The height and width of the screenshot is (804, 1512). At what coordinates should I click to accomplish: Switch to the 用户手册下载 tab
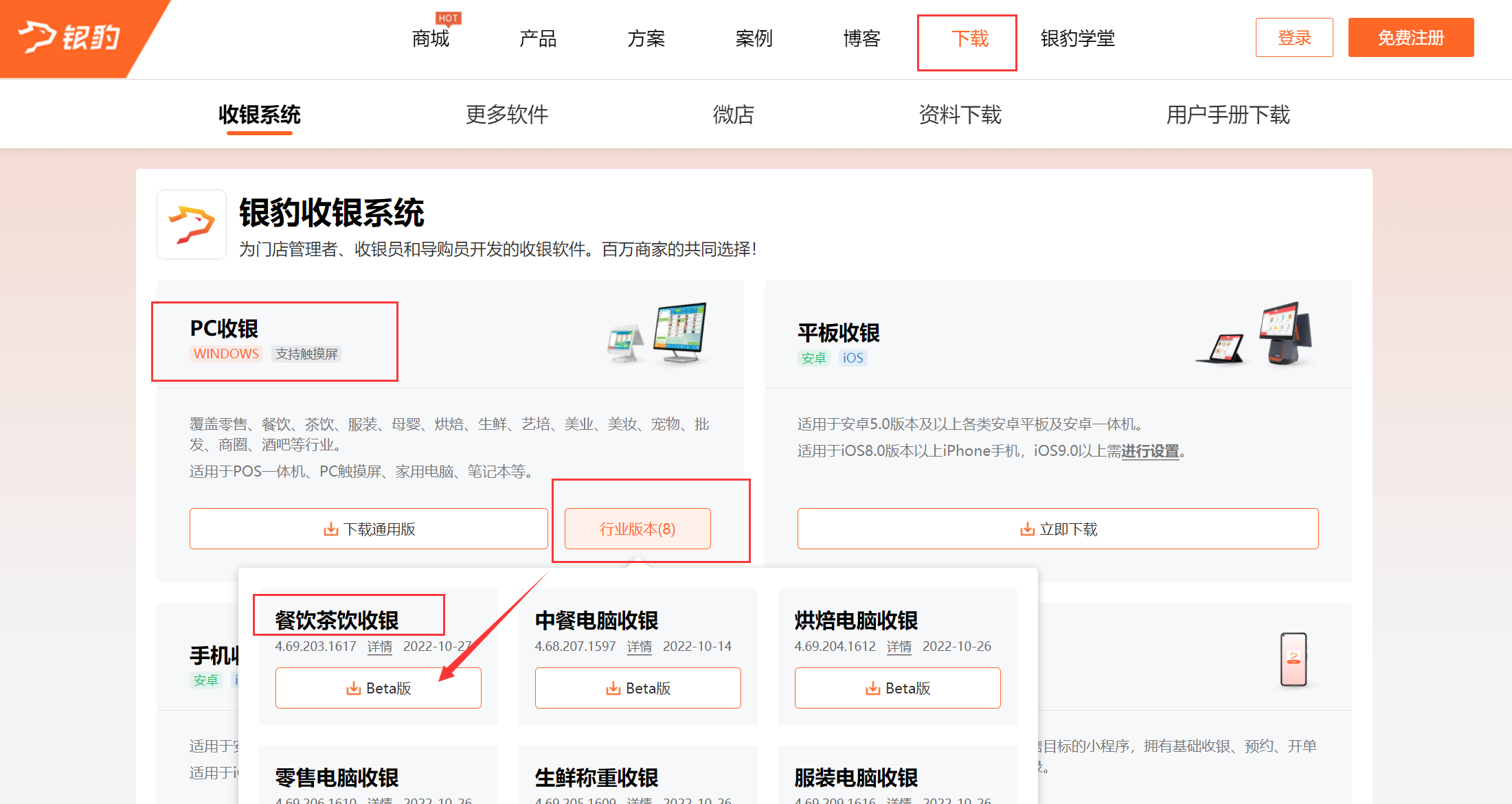pyautogui.click(x=1228, y=115)
